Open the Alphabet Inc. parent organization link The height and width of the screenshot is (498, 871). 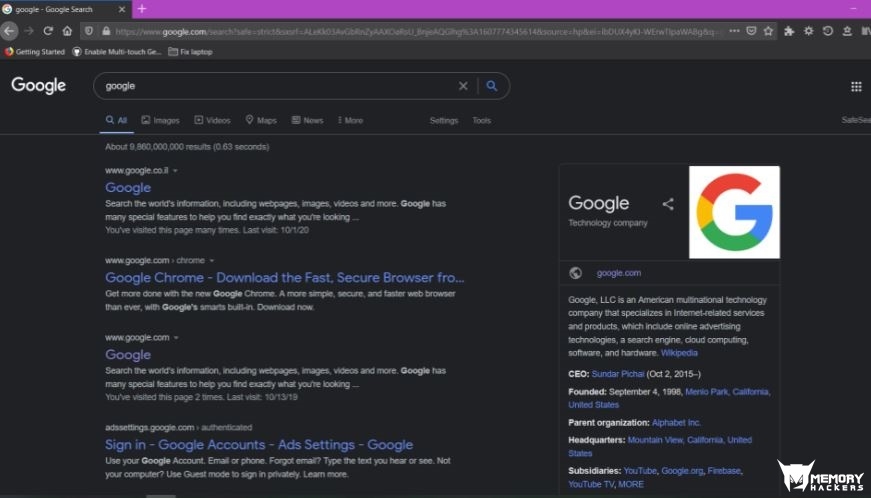pos(676,422)
